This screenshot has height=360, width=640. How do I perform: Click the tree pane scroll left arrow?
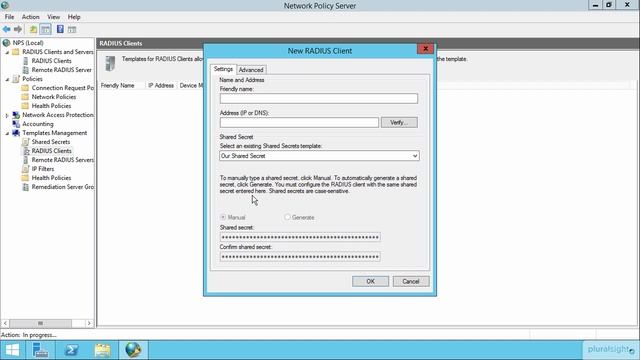click(5, 323)
